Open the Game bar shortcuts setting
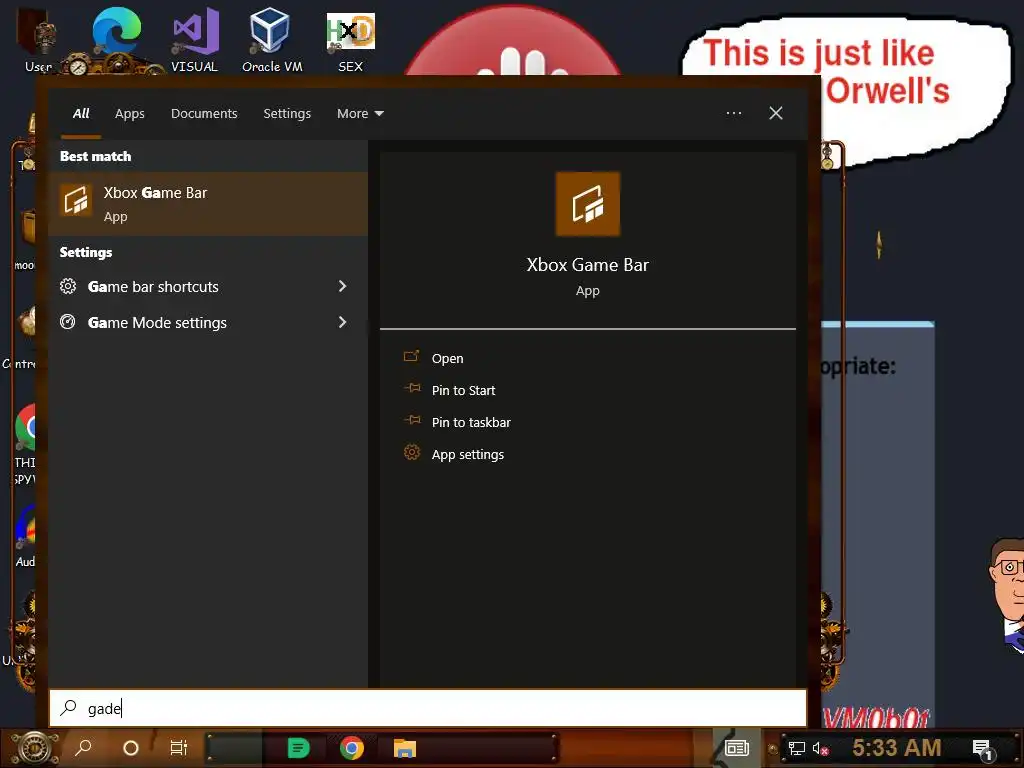1024x768 pixels. click(x=208, y=286)
